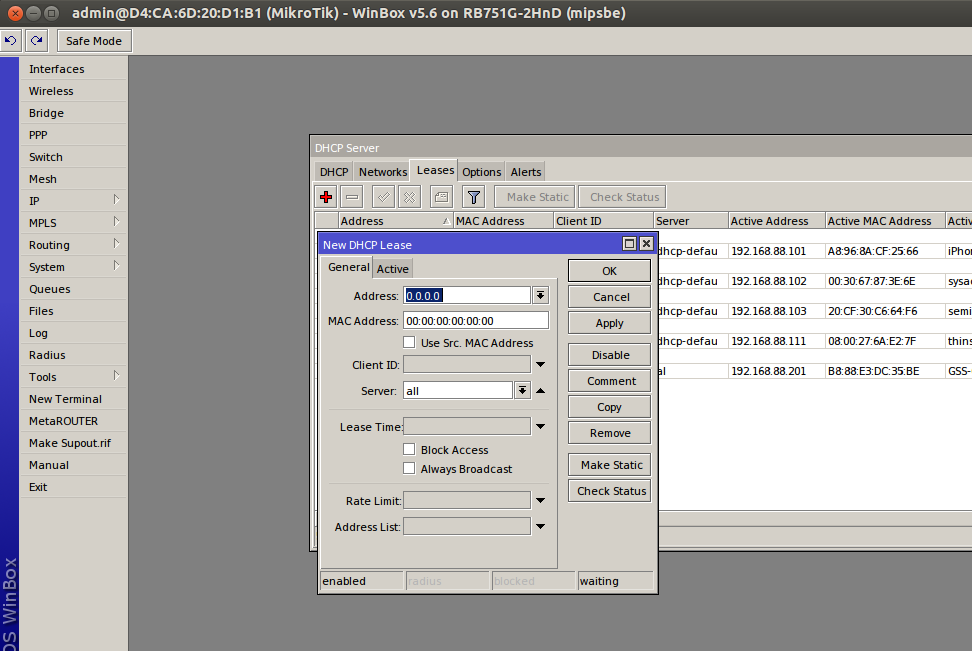Sort by the MAC Address column header
The width and height of the screenshot is (972, 651).
tap(503, 221)
